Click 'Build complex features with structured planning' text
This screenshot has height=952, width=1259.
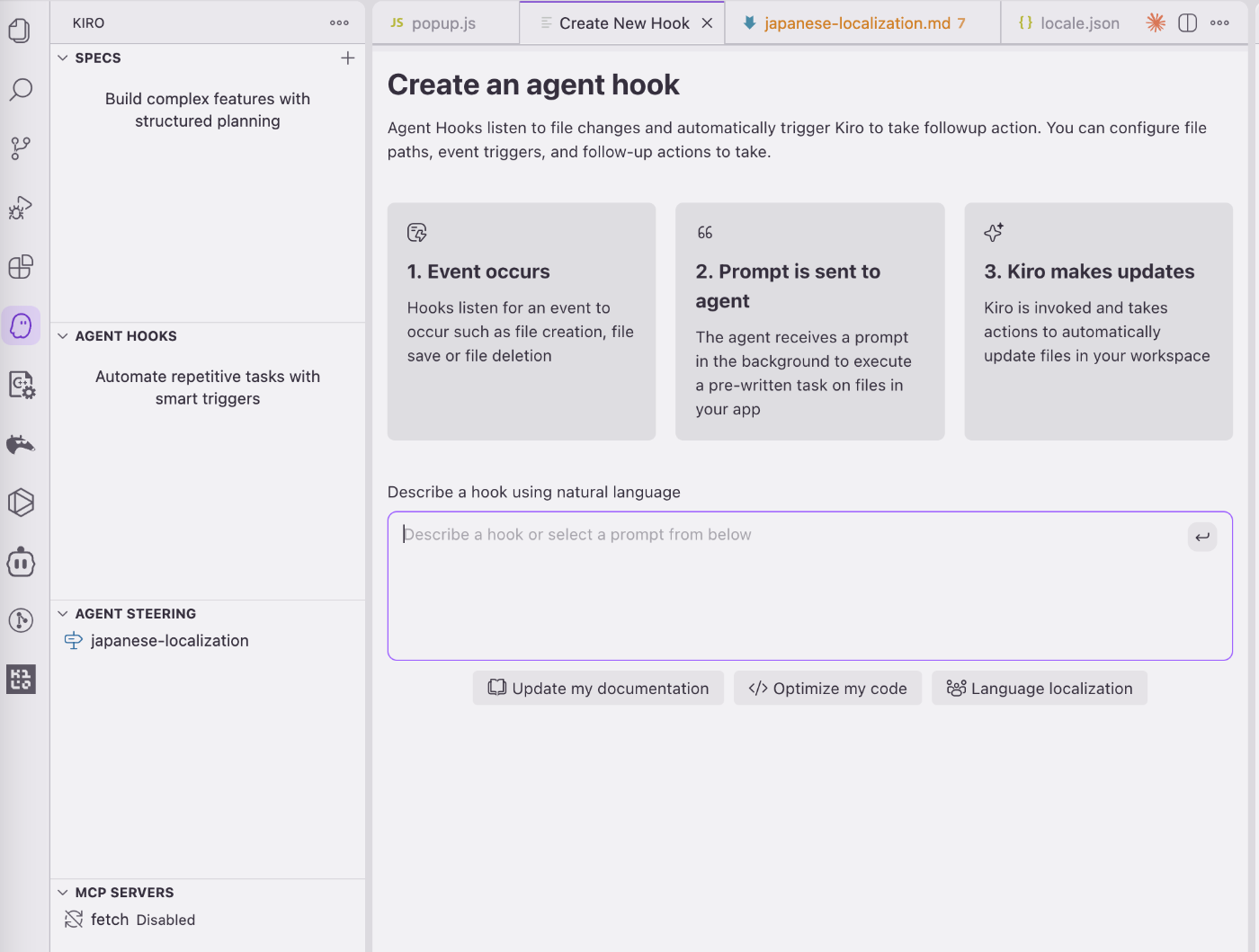[x=208, y=110]
